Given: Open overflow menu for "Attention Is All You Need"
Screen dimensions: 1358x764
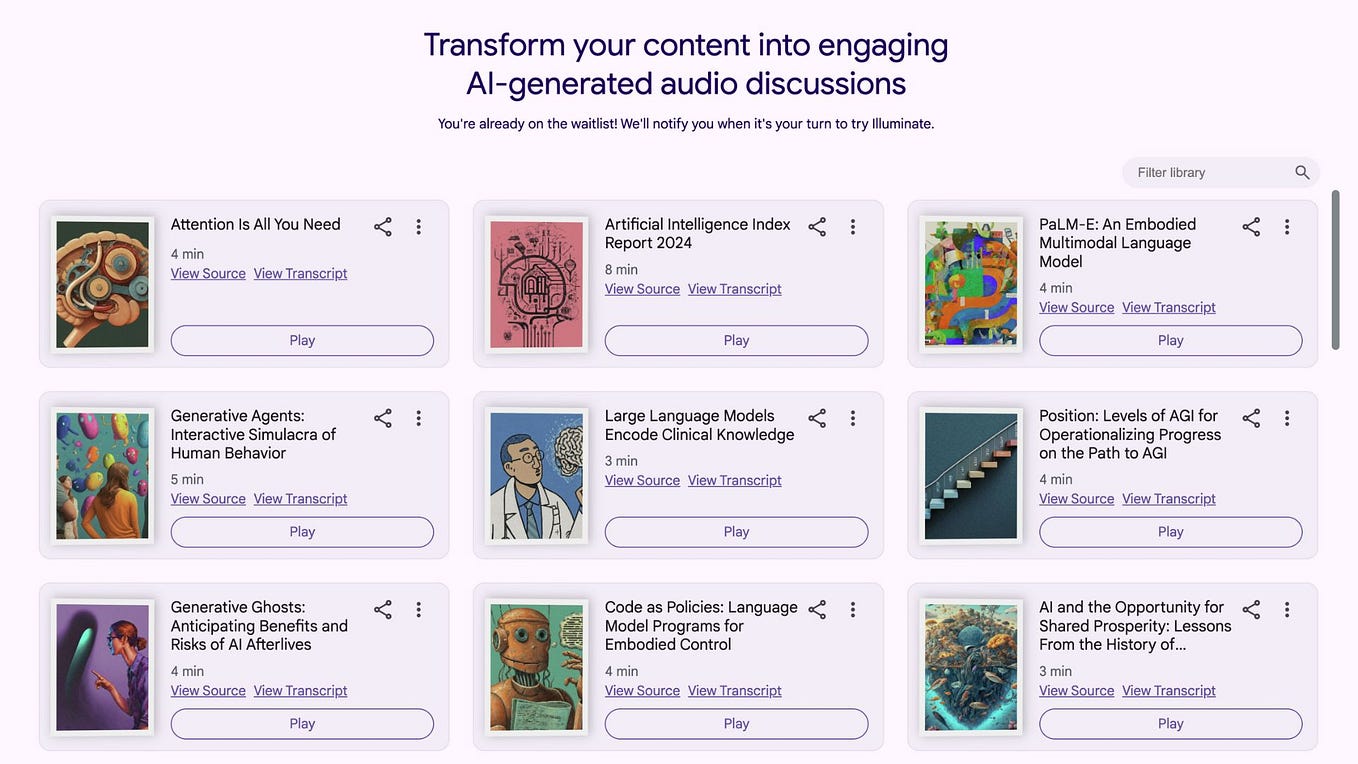Looking at the screenshot, I should (418, 226).
